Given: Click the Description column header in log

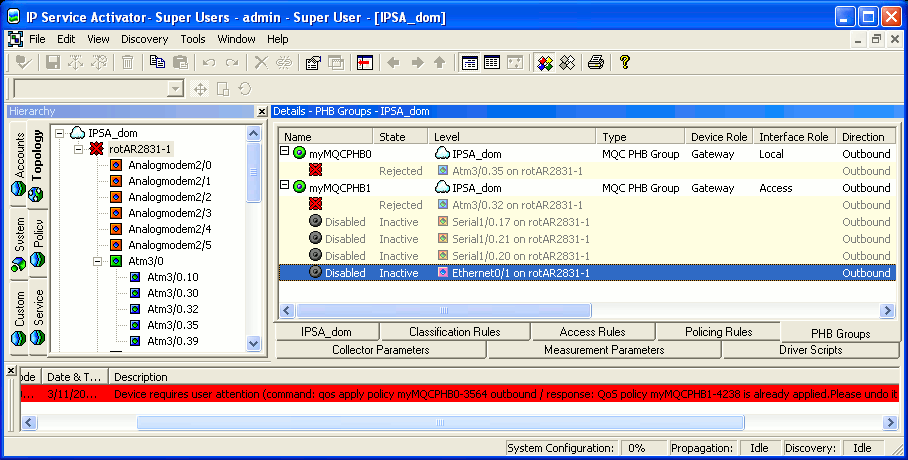Looking at the screenshot, I should 504,377.
